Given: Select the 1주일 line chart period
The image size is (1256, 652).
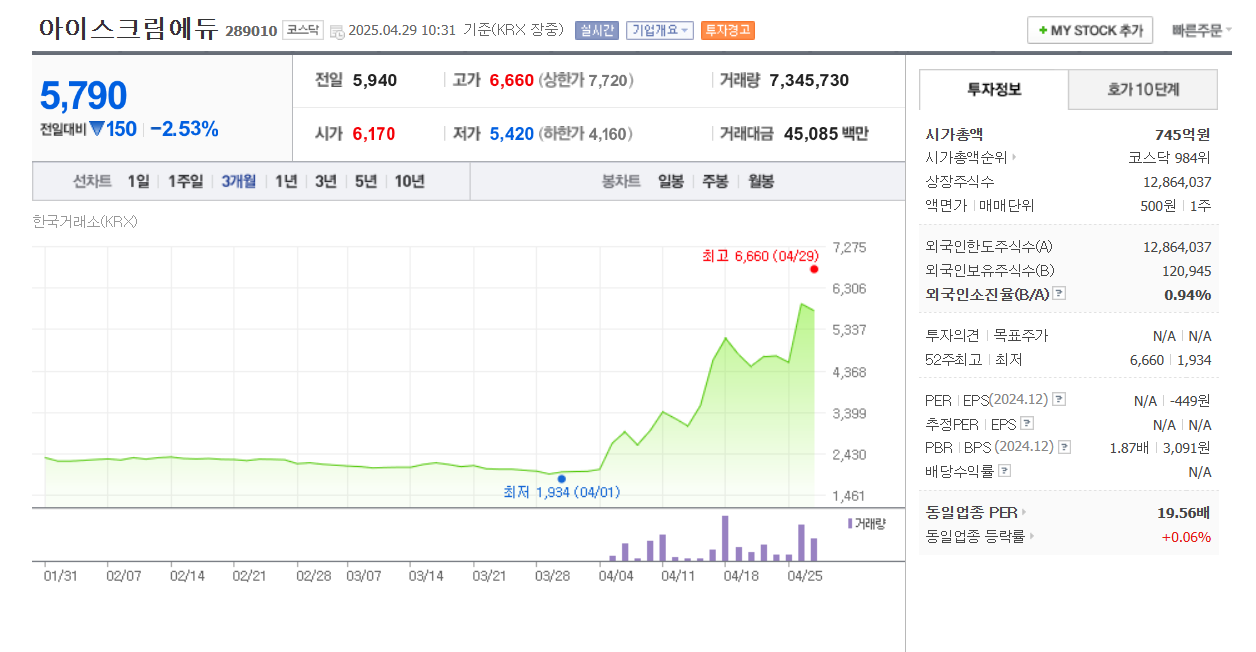Looking at the screenshot, I should 185,181.
